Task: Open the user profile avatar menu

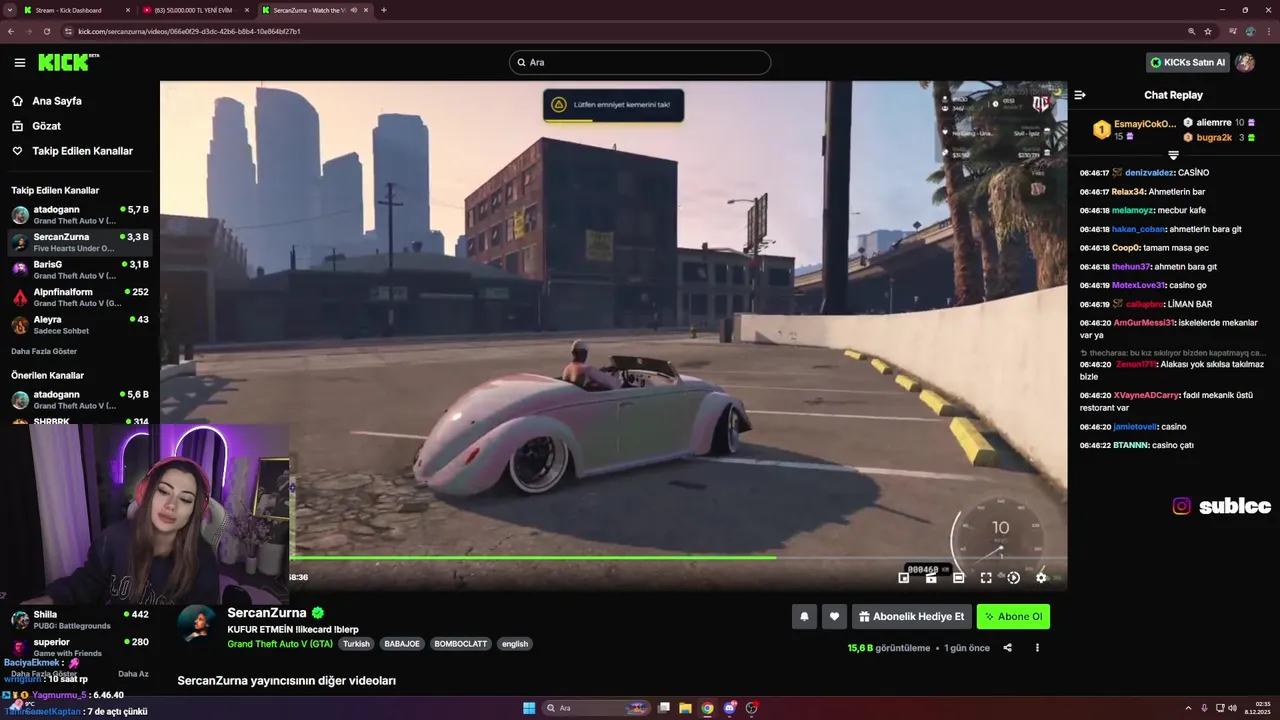Action: [1245, 62]
